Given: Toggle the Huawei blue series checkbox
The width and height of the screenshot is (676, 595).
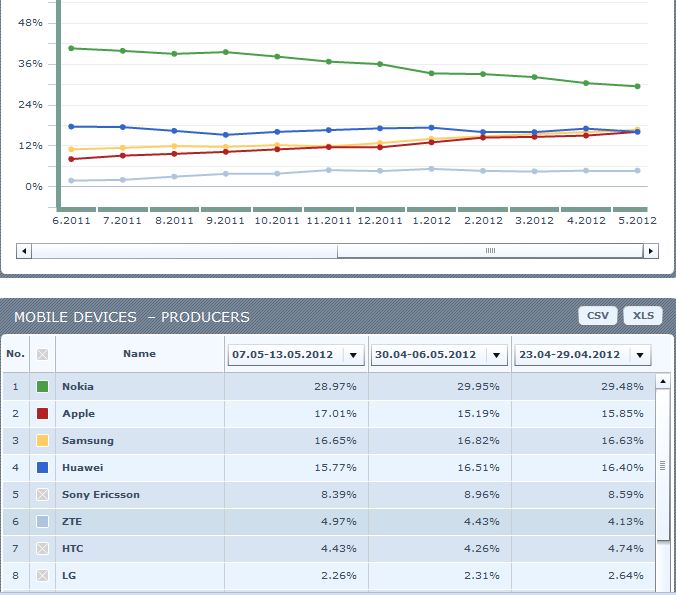Looking at the screenshot, I should (42, 467).
